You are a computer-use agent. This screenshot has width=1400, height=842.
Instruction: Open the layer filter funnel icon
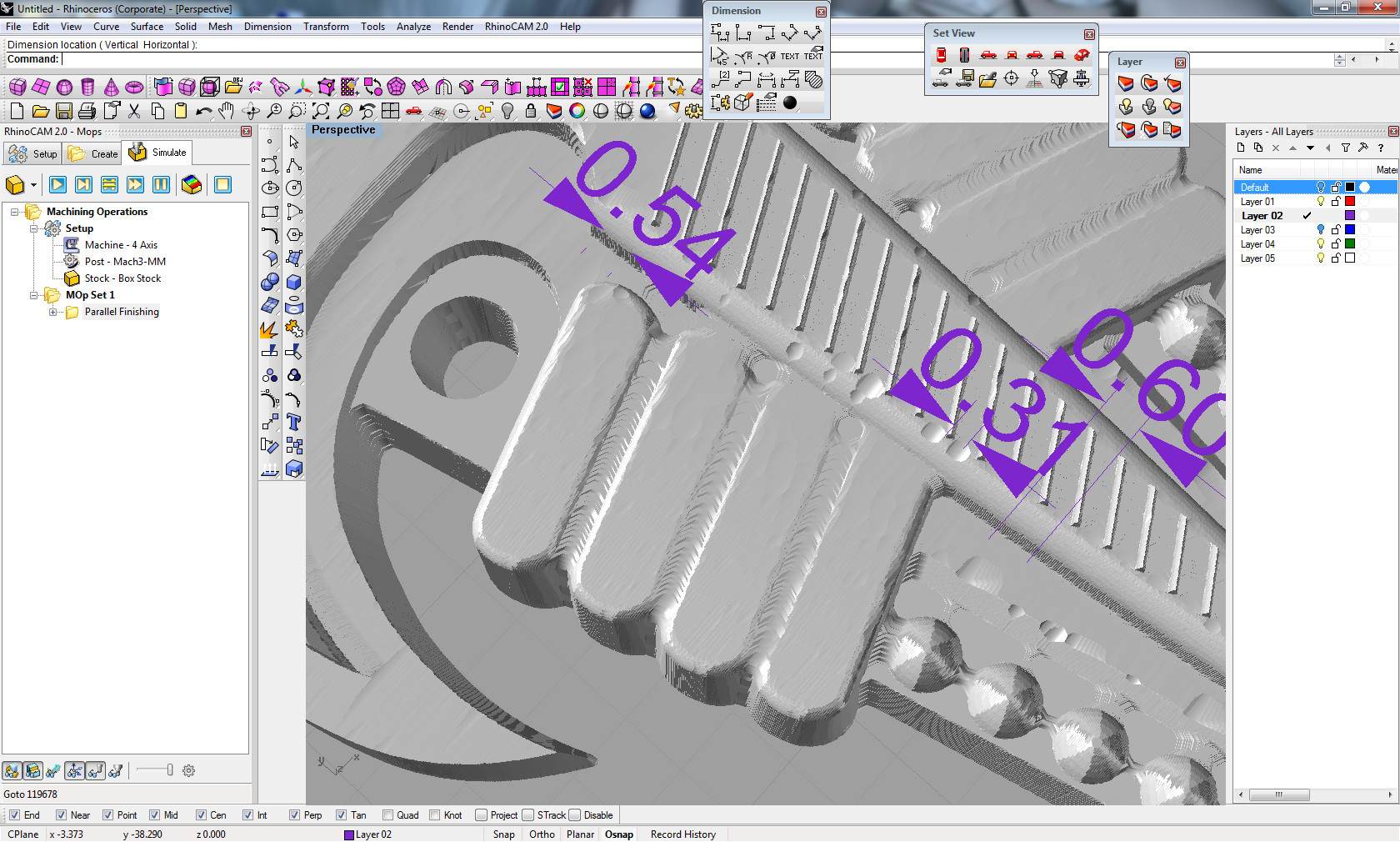[1345, 148]
